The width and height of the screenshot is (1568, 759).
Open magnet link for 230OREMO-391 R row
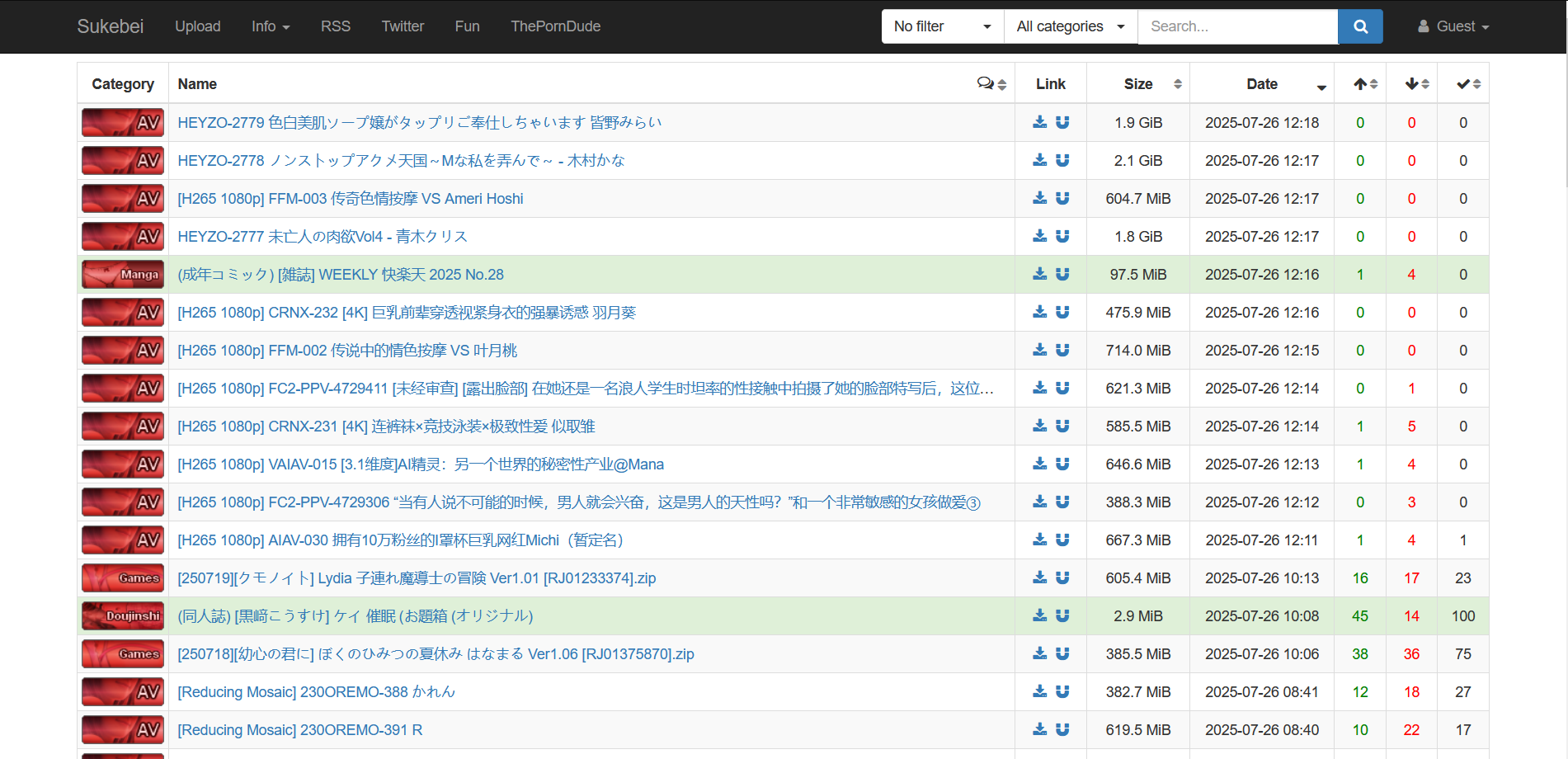1062,729
